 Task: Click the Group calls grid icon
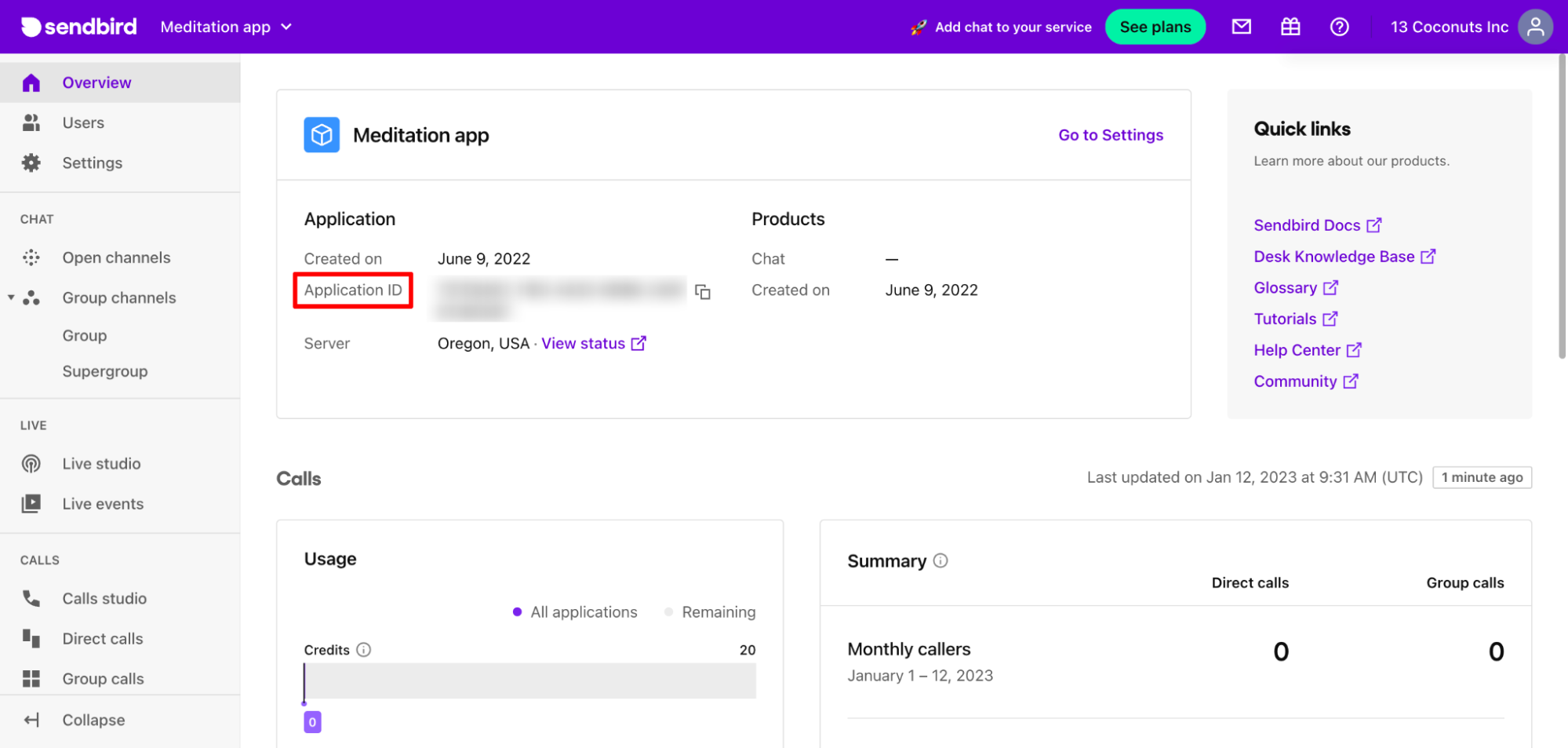pyautogui.click(x=31, y=678)
